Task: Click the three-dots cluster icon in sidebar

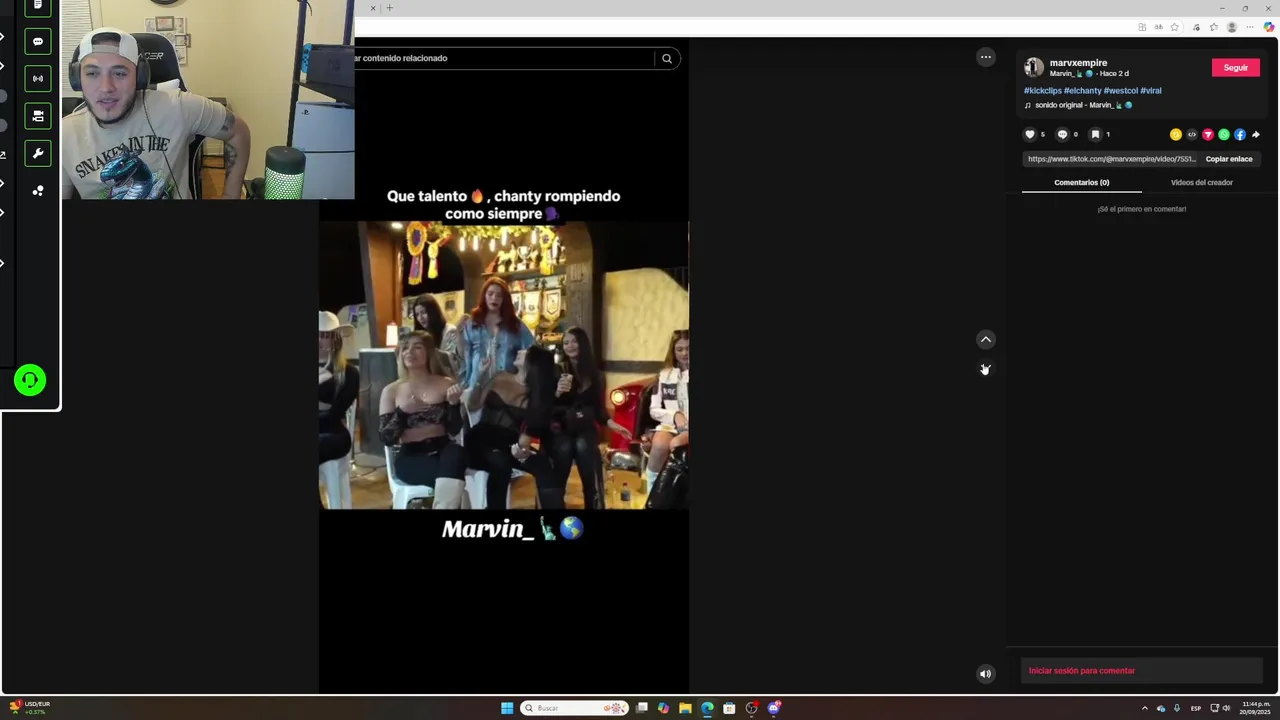Action: click(x=38, y=190)
